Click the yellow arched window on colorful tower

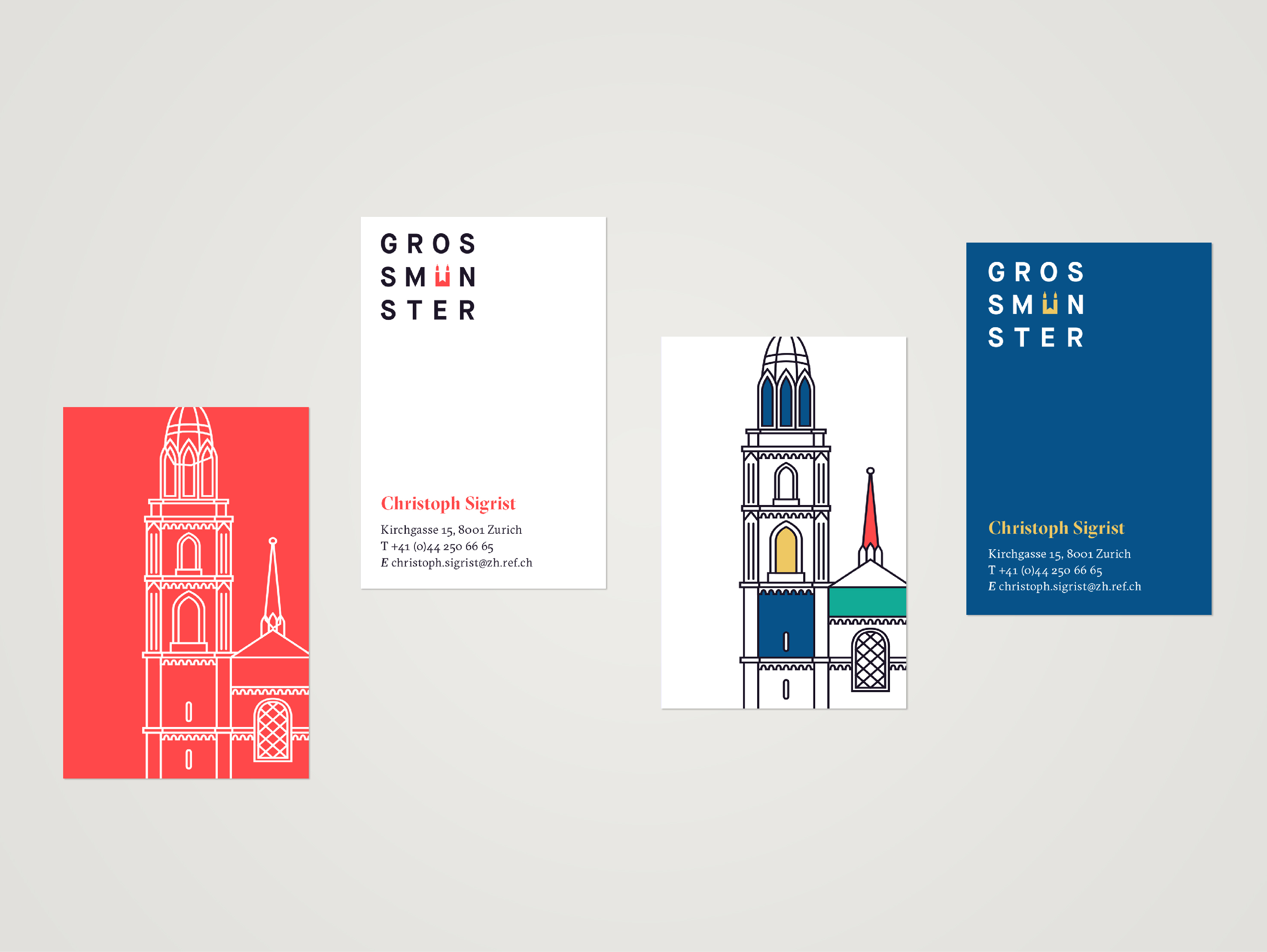point(786,550)
